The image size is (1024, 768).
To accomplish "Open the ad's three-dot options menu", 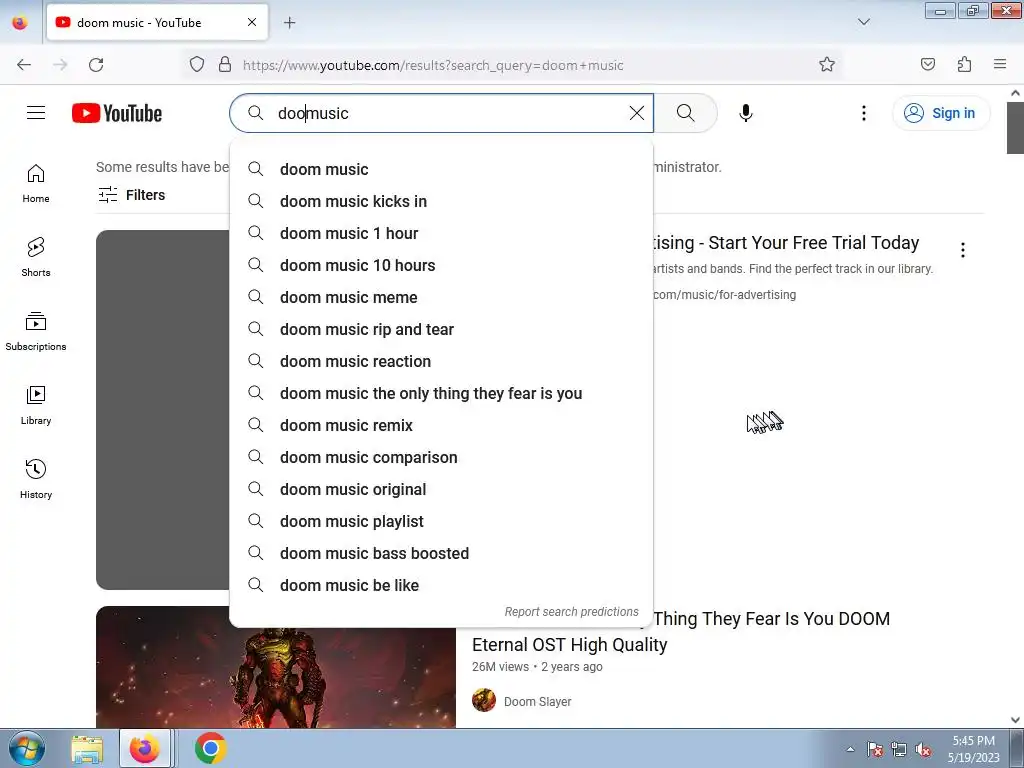I will pos(963,250).
